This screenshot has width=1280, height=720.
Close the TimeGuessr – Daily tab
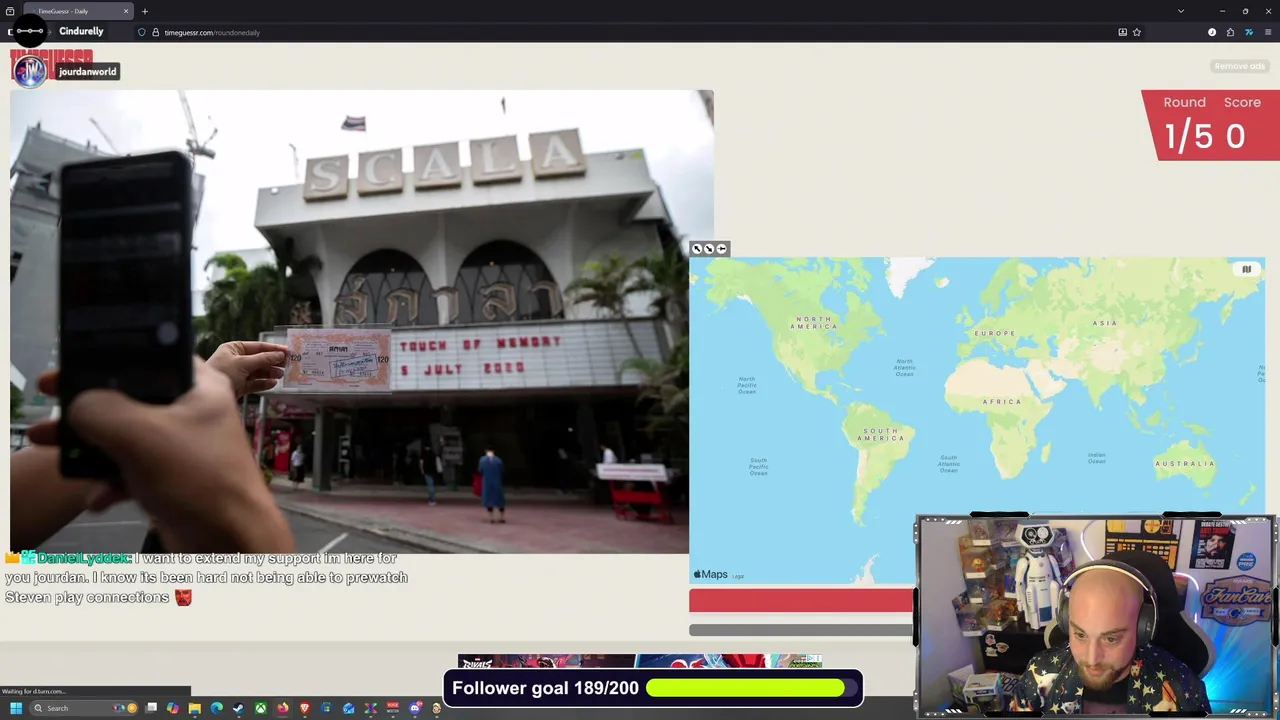pos(126,11)
